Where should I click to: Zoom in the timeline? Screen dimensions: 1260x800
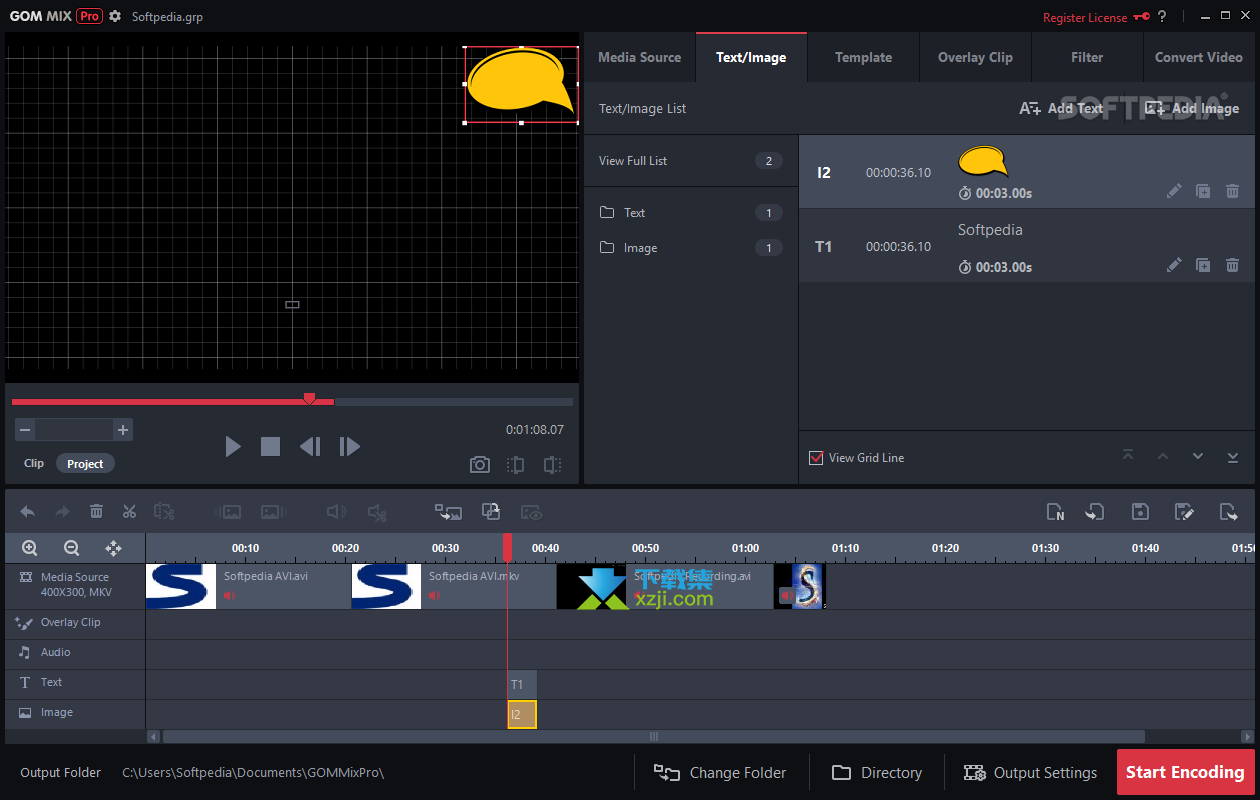[29, 548]
